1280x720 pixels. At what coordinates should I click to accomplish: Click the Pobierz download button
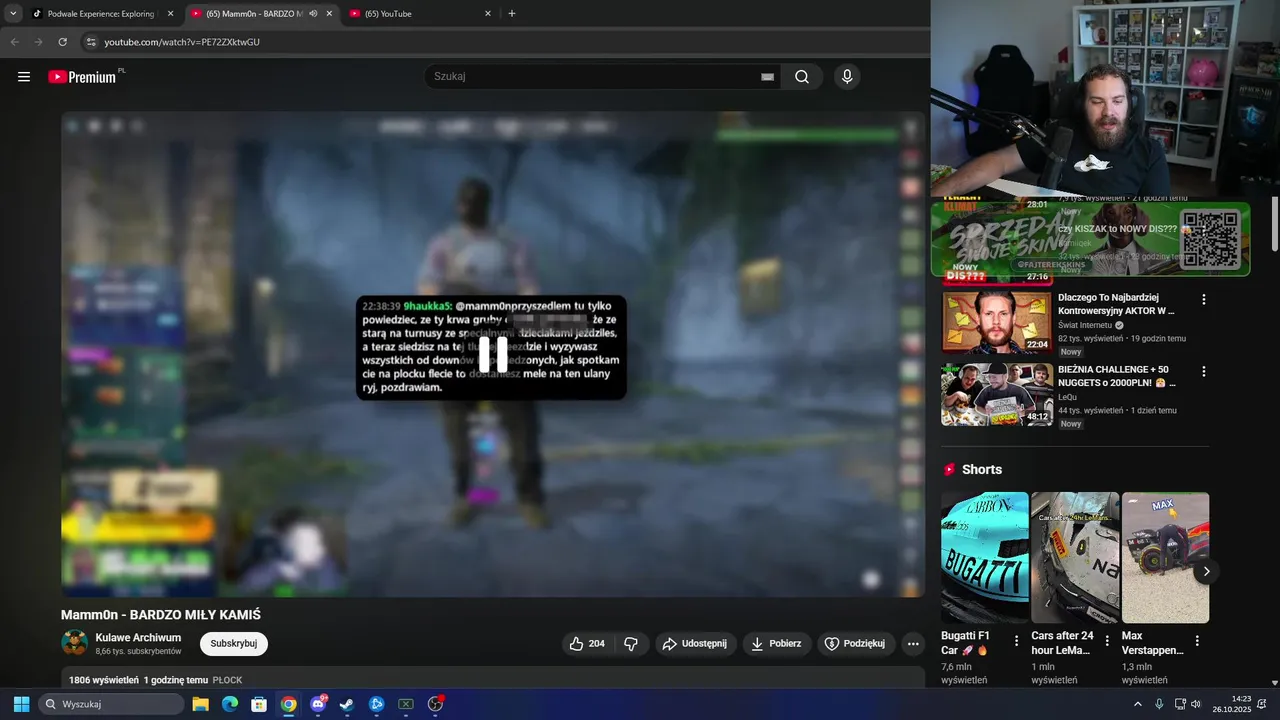(x=777, y=644)
